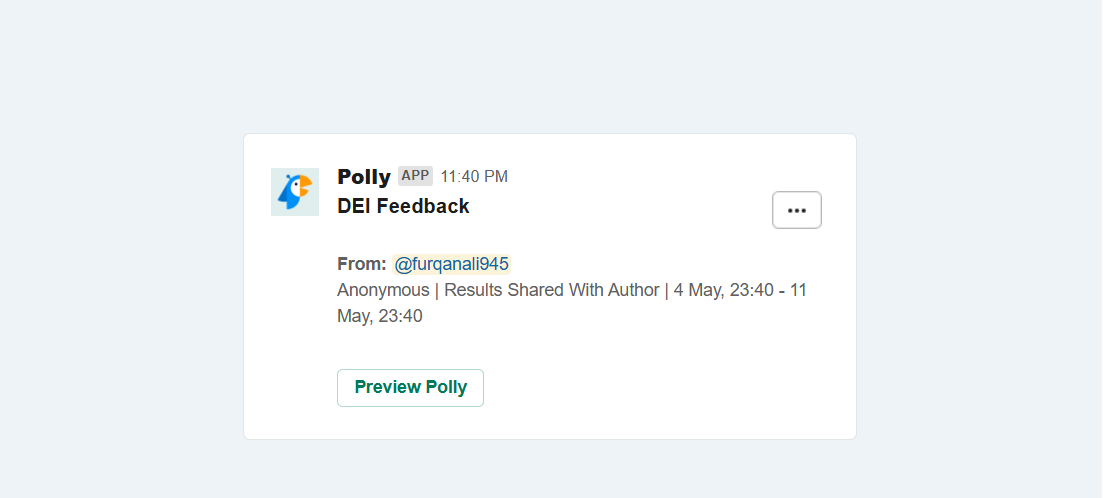The height and width of the screenshot is (498, 1103).
Task: Click the Polly parrot avatar icon
Action: coord(295,192)
